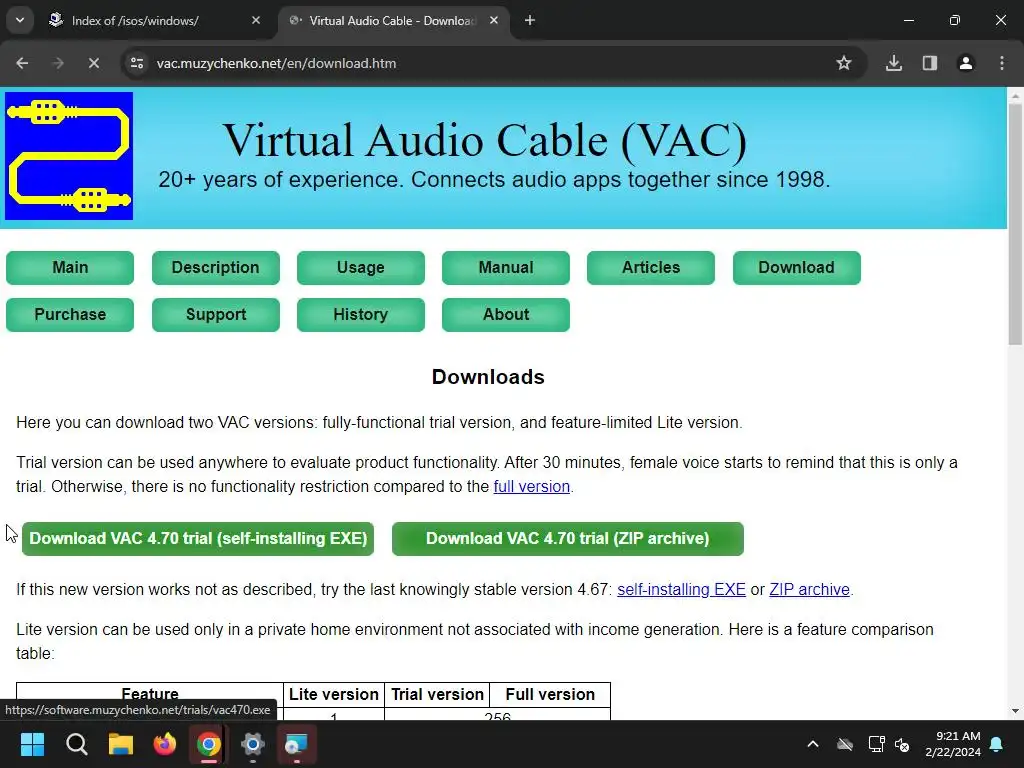This screenshot has width=1024, height=768.
Task: Open the tab search dropdown arrow
Action: coord(20,20)
